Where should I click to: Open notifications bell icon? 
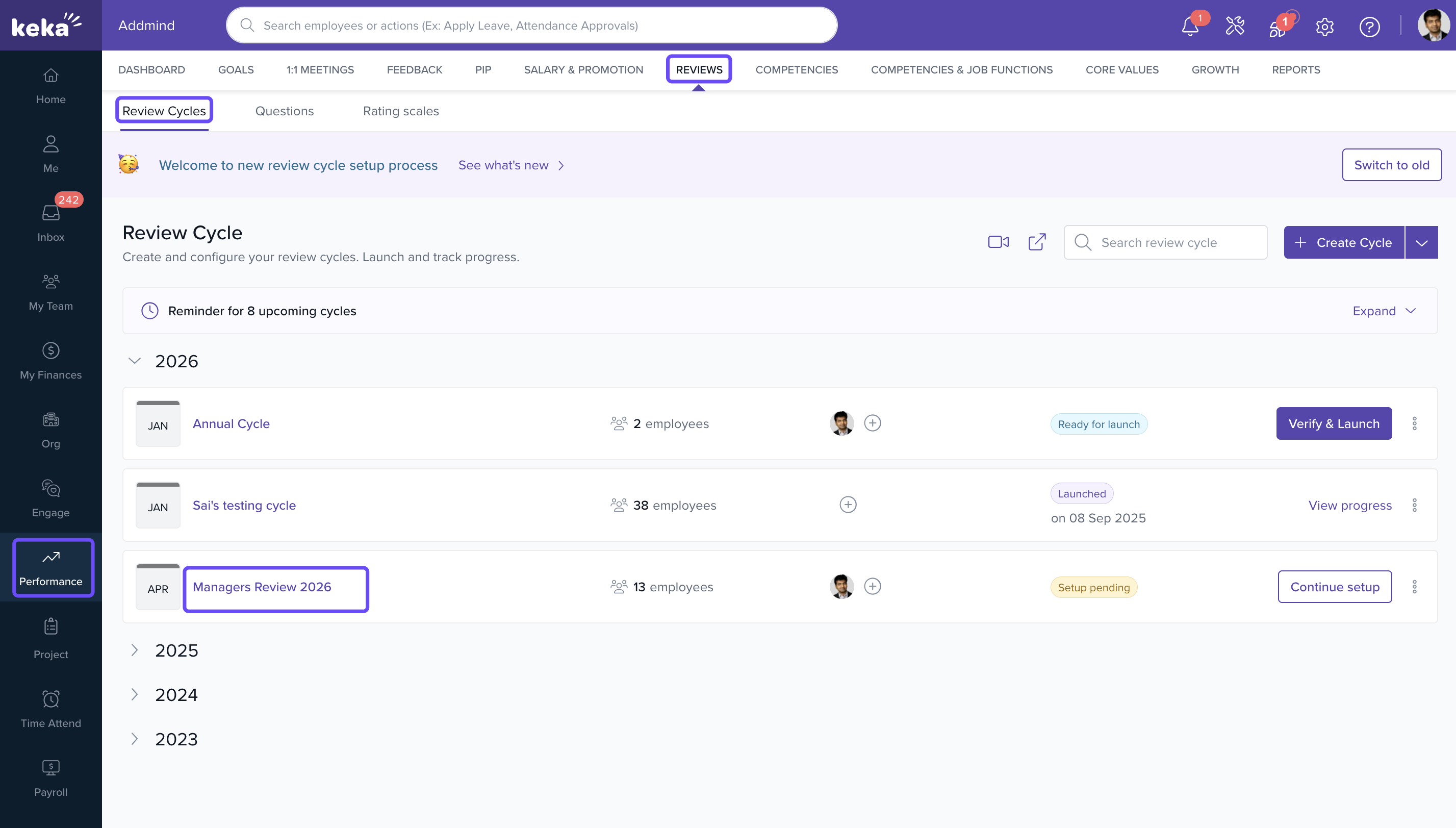(1189, 26)
